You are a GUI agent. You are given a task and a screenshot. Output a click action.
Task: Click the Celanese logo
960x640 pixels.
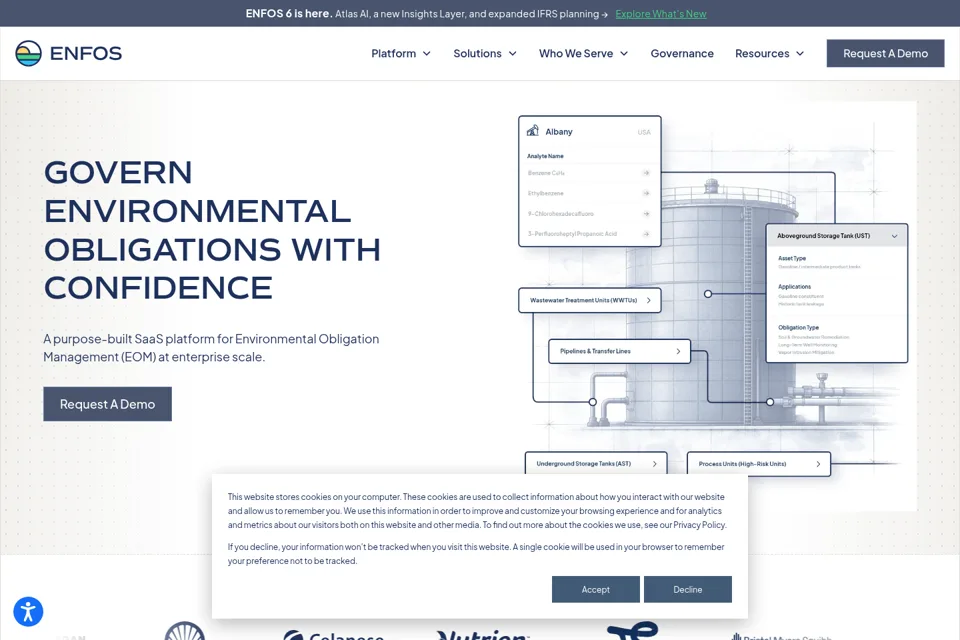click(334, 635)
